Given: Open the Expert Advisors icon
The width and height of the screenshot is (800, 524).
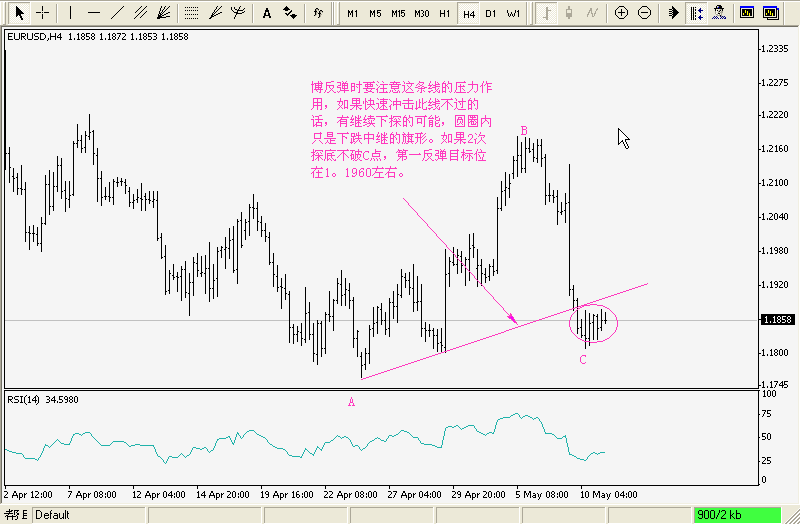Looking at the screenshot, I should 719,13.
